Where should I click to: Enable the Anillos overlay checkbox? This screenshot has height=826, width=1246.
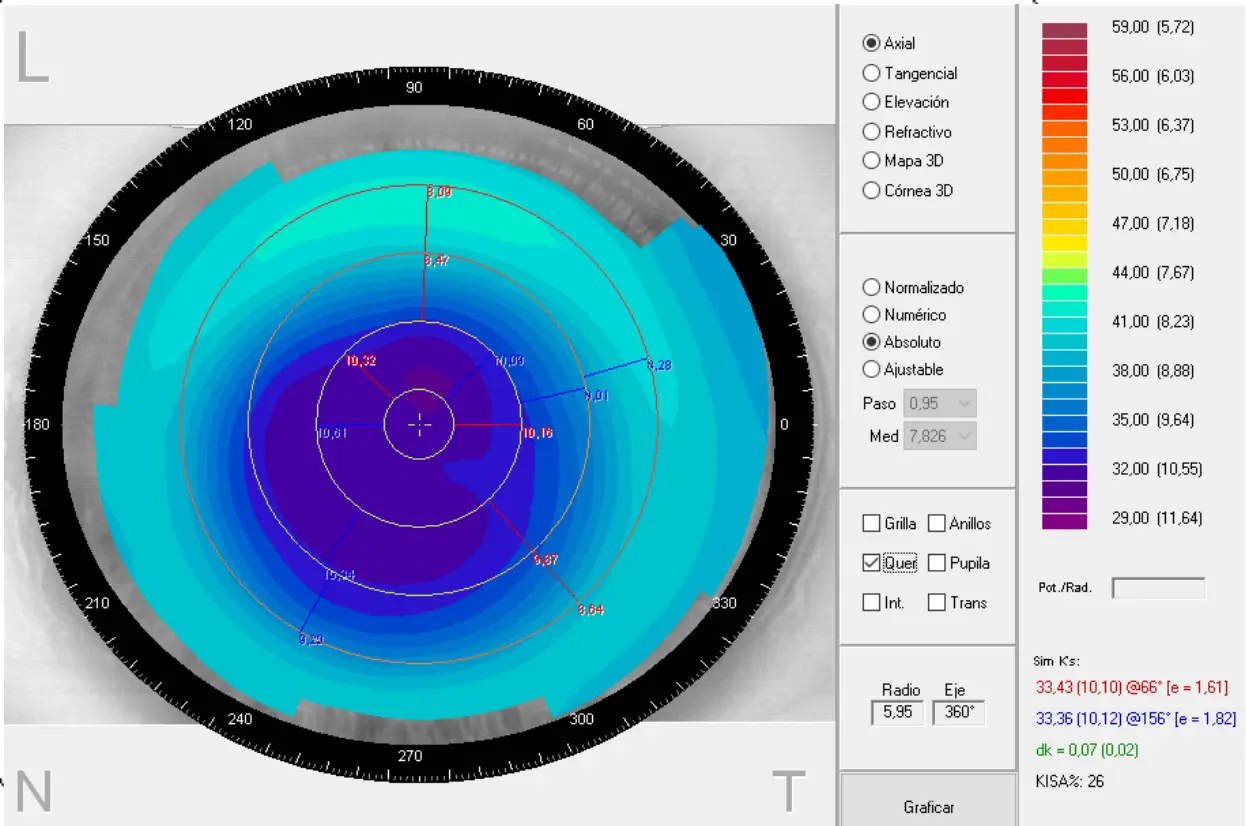tap(936, 524)
